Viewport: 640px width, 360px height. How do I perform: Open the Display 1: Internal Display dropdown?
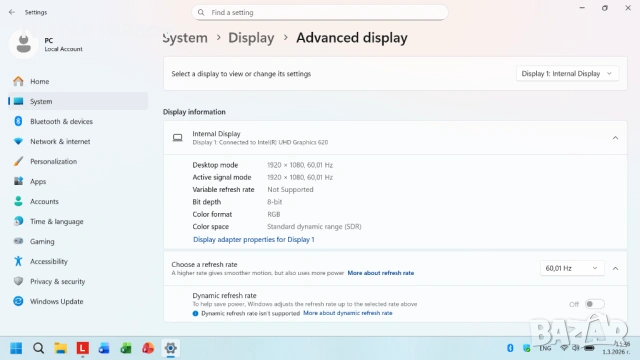click(567, 73)
